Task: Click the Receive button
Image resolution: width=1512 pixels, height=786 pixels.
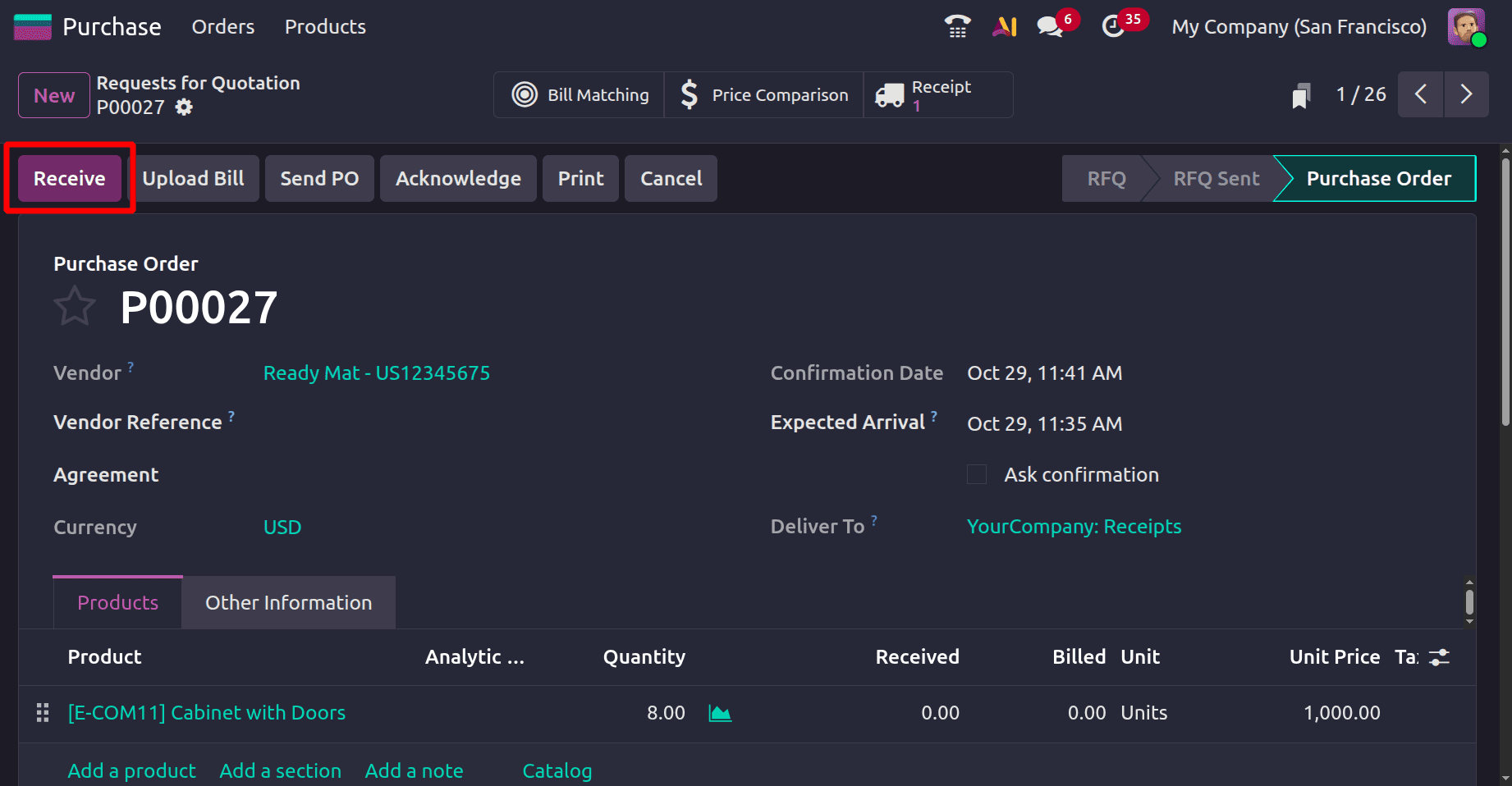Action: pos(69,178)
